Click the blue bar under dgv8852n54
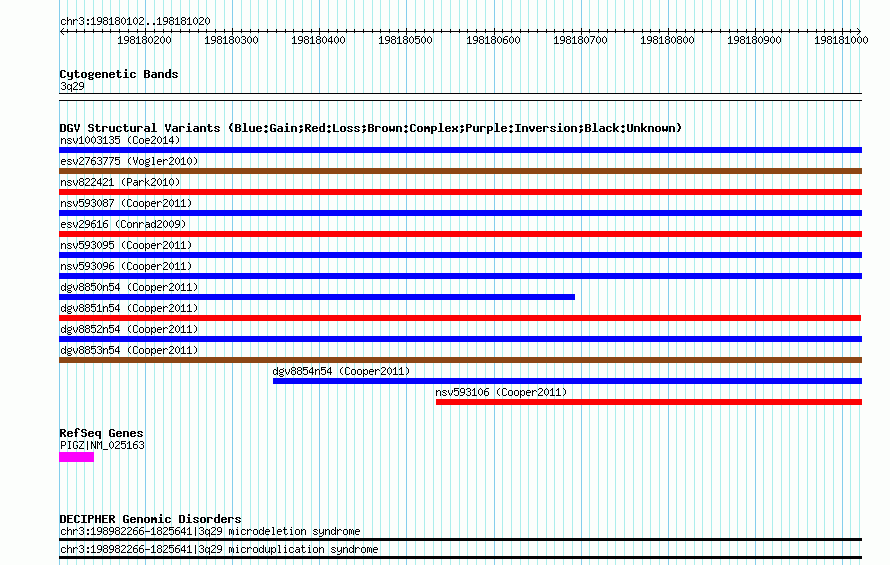This screenshot has width=890, height=565. [x=460, y=339]
